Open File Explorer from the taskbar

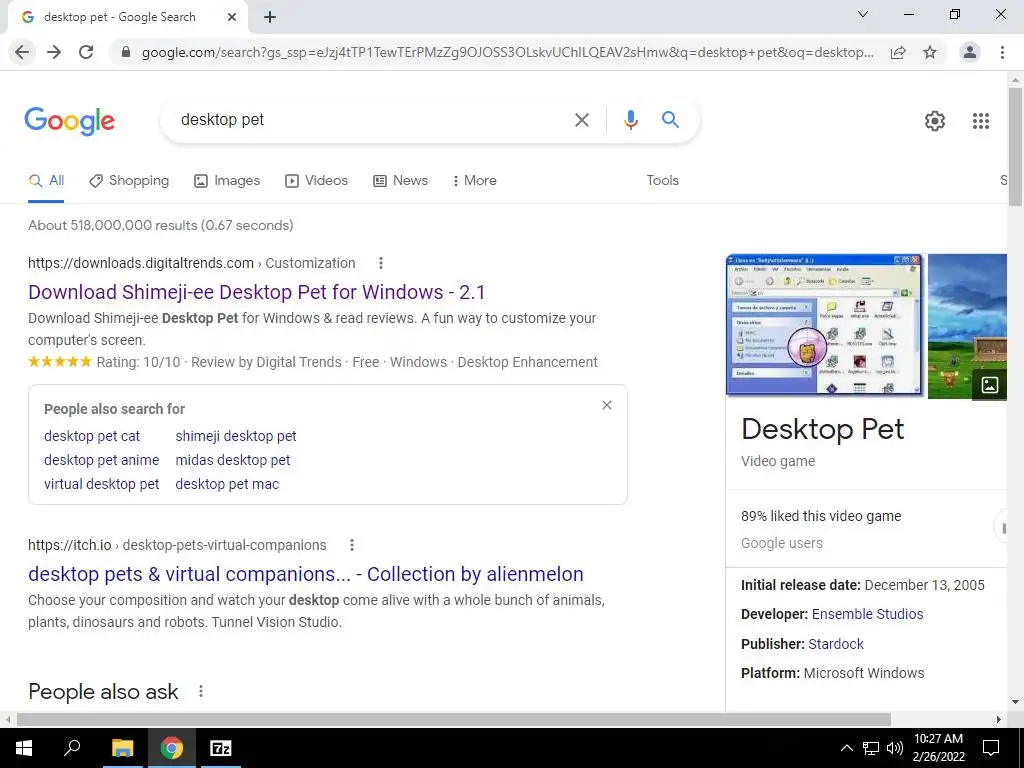point(122,748)
